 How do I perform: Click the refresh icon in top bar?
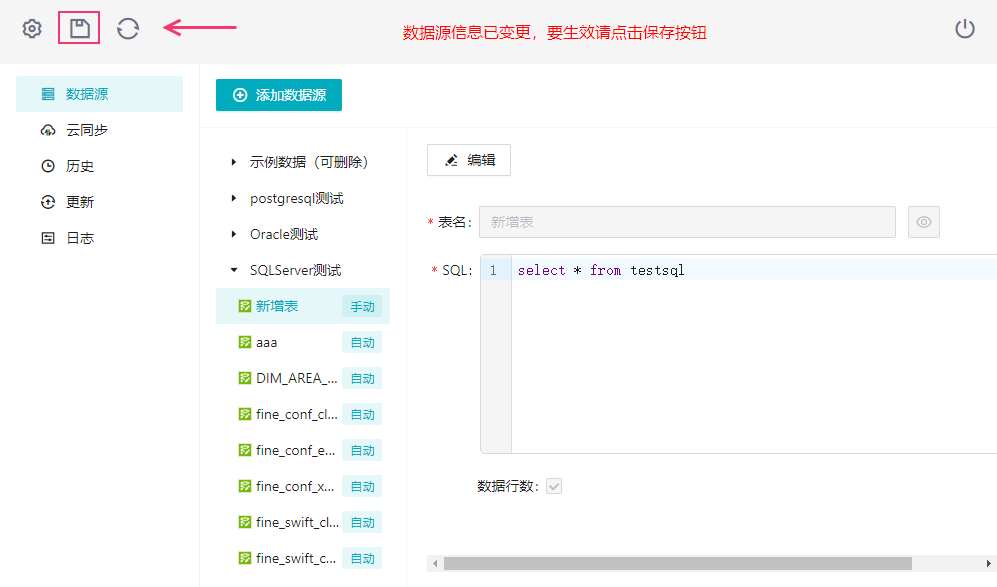(128, 29)
